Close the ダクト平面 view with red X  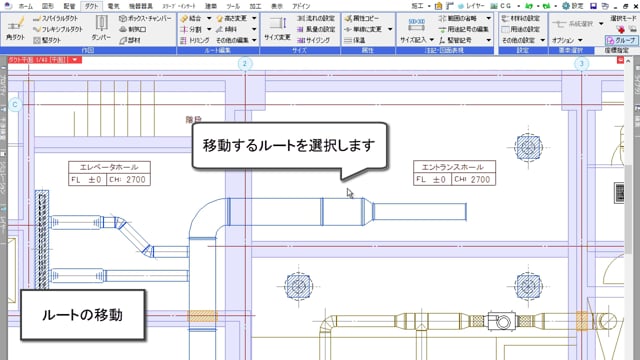[620, 60]
